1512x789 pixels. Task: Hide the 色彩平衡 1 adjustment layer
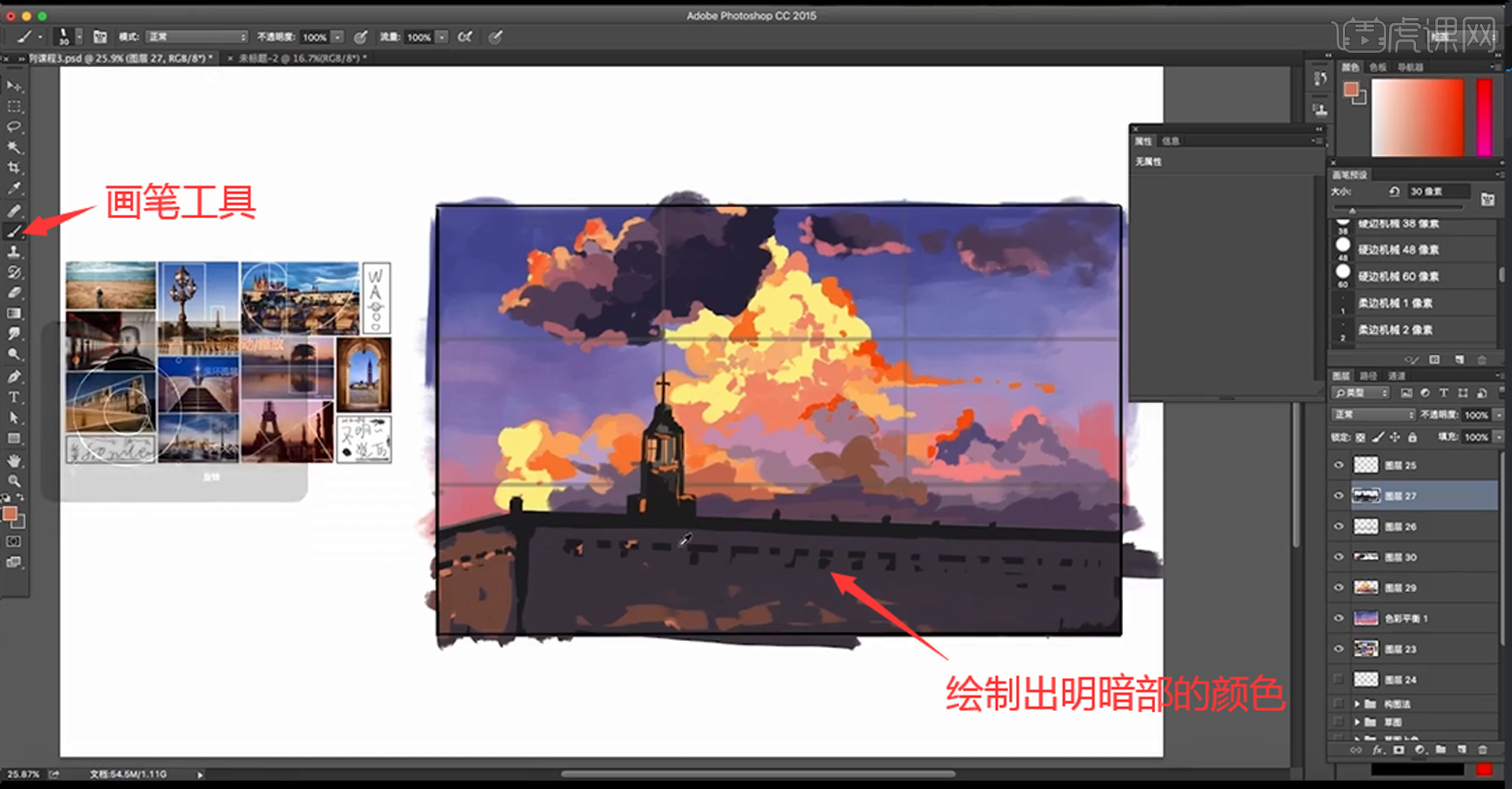[1339, 618]
